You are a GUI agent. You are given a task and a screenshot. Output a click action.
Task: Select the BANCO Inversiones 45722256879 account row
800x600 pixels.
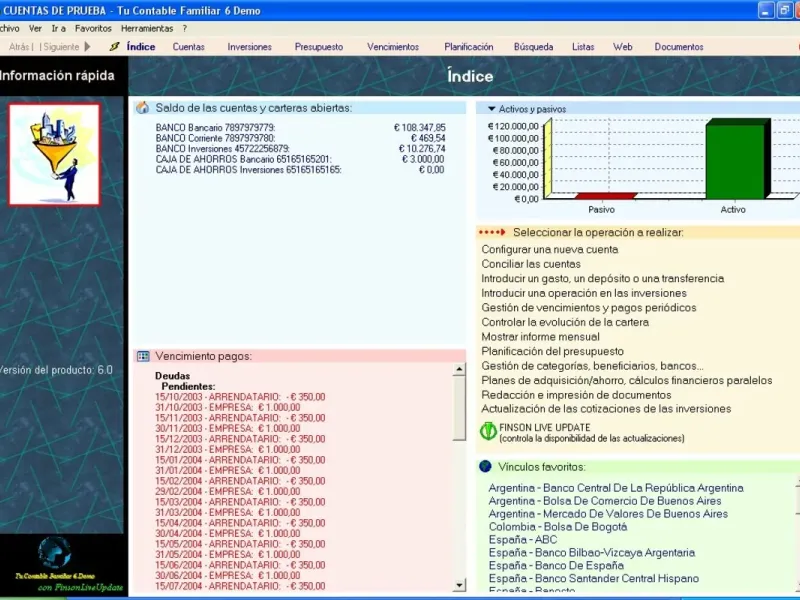pos(300,149)
